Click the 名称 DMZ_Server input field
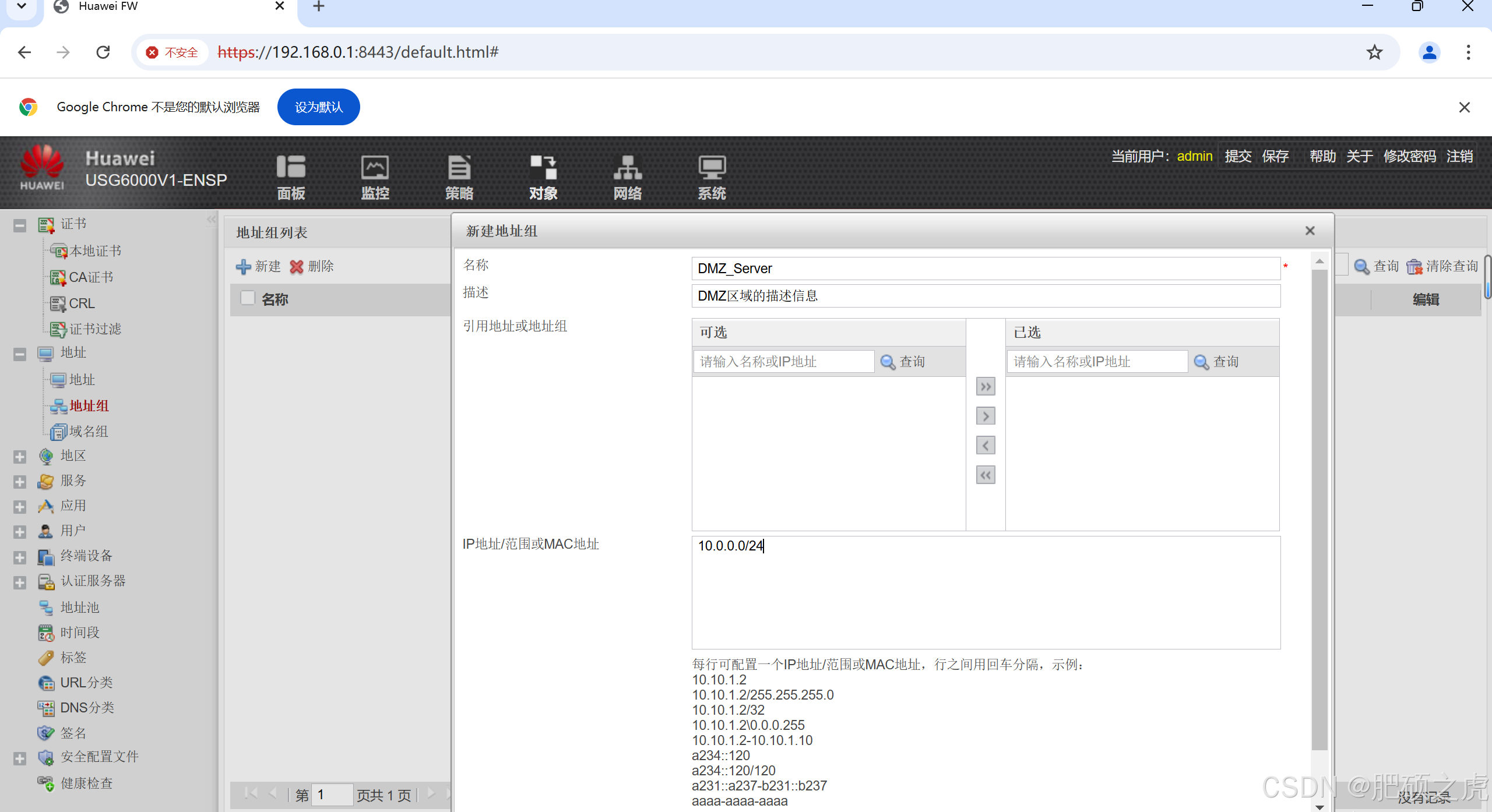Viewport: 1492px width, 812px height. 985,269
